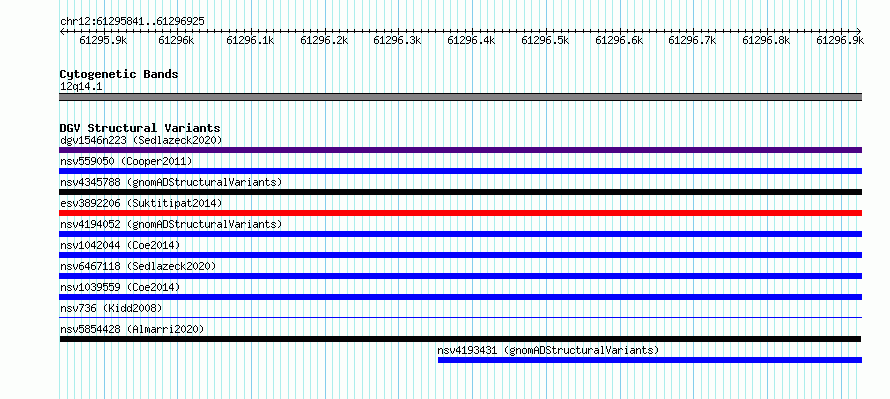The image size is (890, 399).
Task: Click the short nsv4193431 blue variant bar
Action: click(x=650, y=360)
